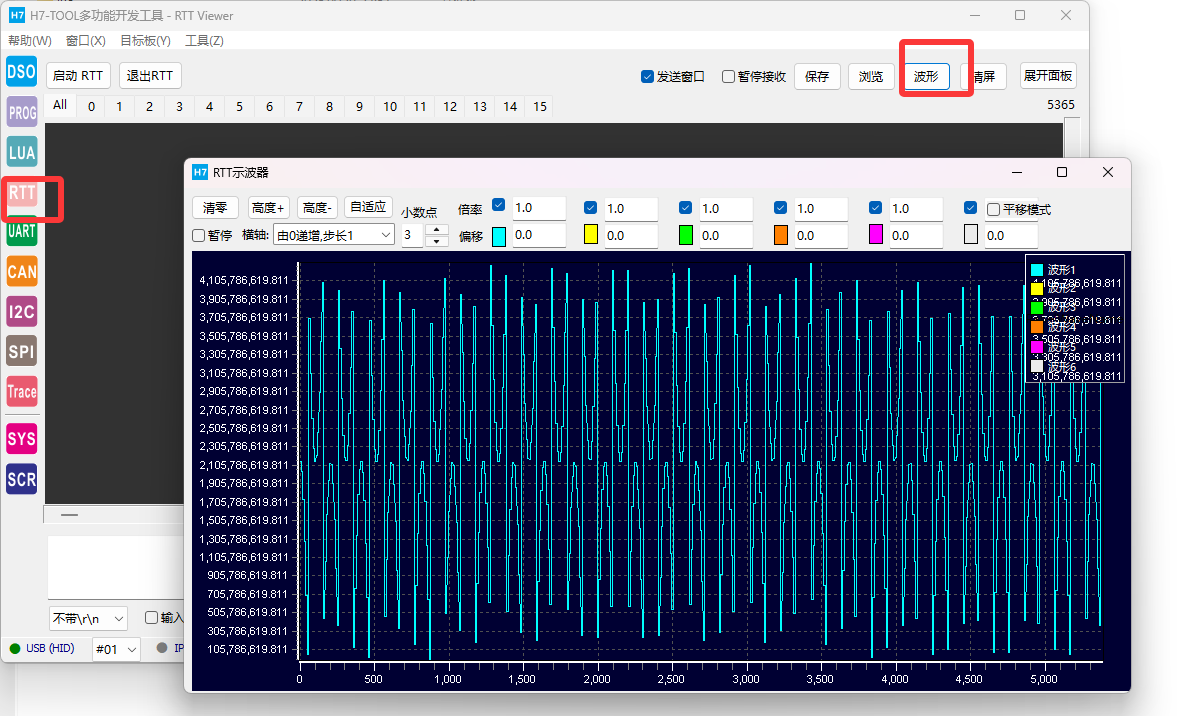The height and width of the screenshot is (716, 1199).
Task: Click the yellow waveform 2 color swatch
Action: point(590,235)
